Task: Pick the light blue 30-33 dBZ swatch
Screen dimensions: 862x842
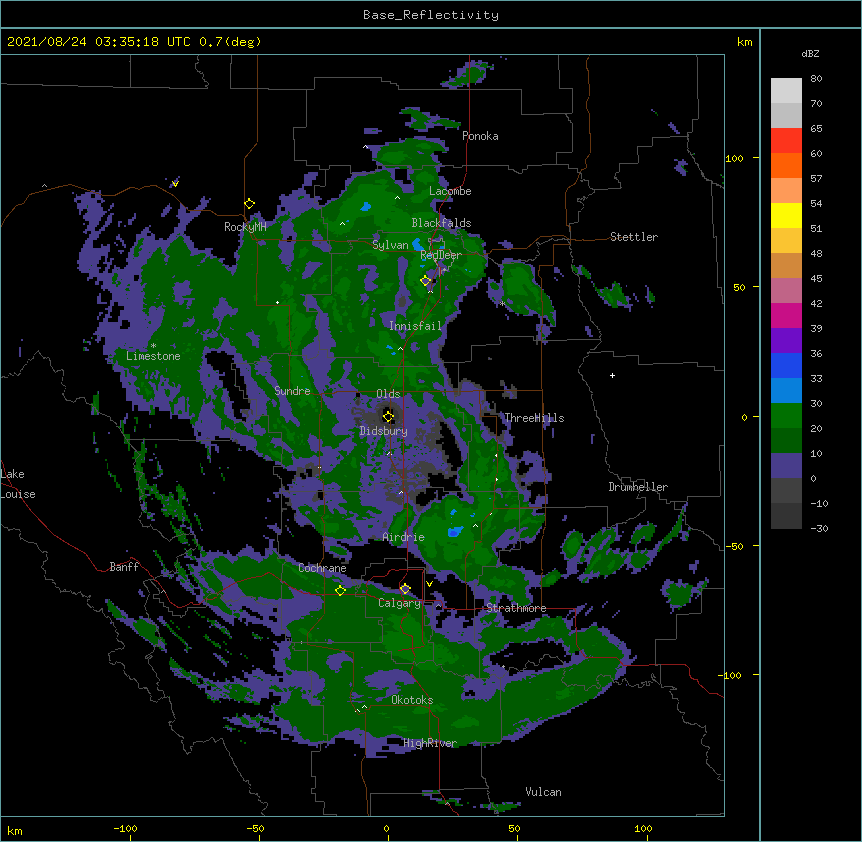Action: [786, 391]
